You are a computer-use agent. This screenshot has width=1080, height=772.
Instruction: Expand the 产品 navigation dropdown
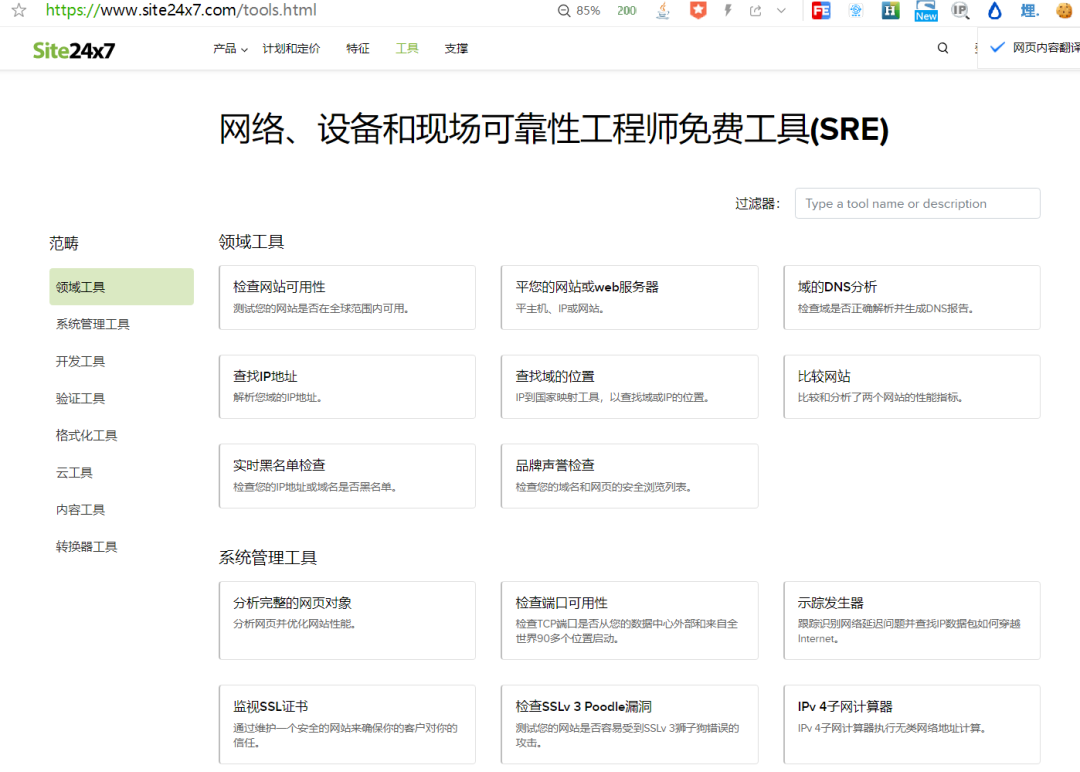[230, 48]
